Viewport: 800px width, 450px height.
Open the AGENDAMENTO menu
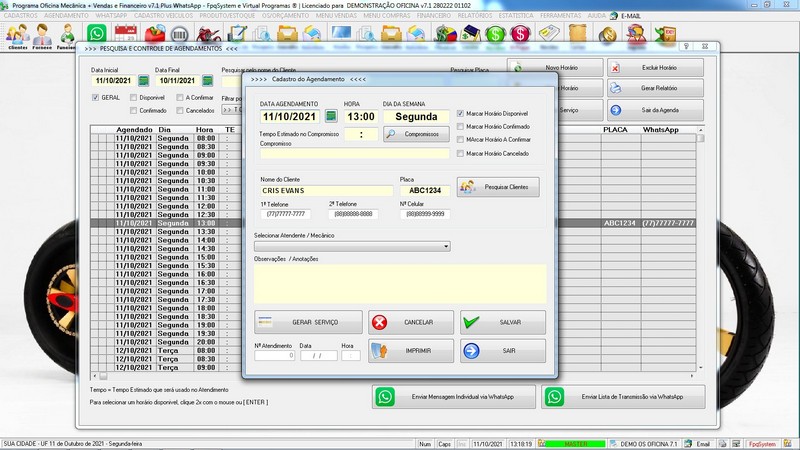tap(66, 16)
